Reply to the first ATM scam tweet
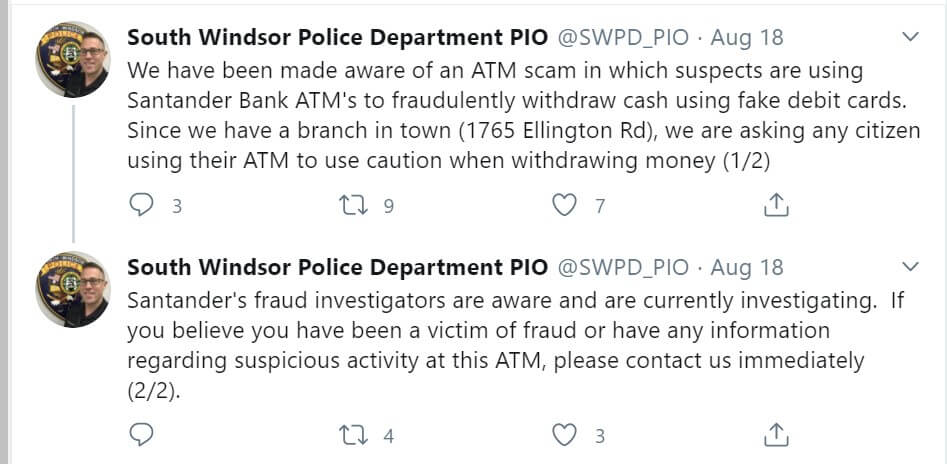Screen dimensions: 947x464 143,206
